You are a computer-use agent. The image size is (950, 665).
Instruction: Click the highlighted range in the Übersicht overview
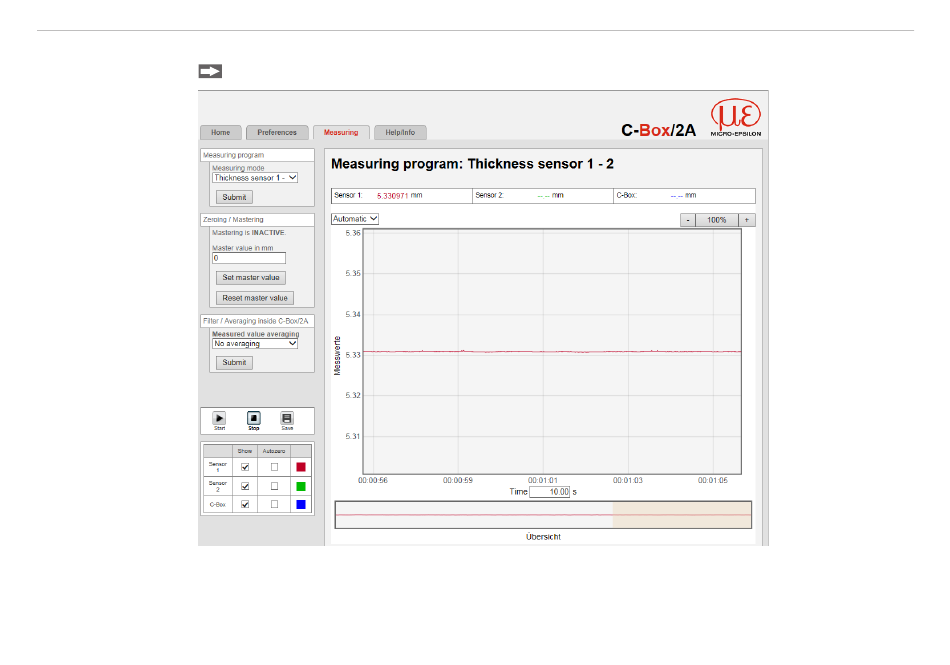pos(682,515)
